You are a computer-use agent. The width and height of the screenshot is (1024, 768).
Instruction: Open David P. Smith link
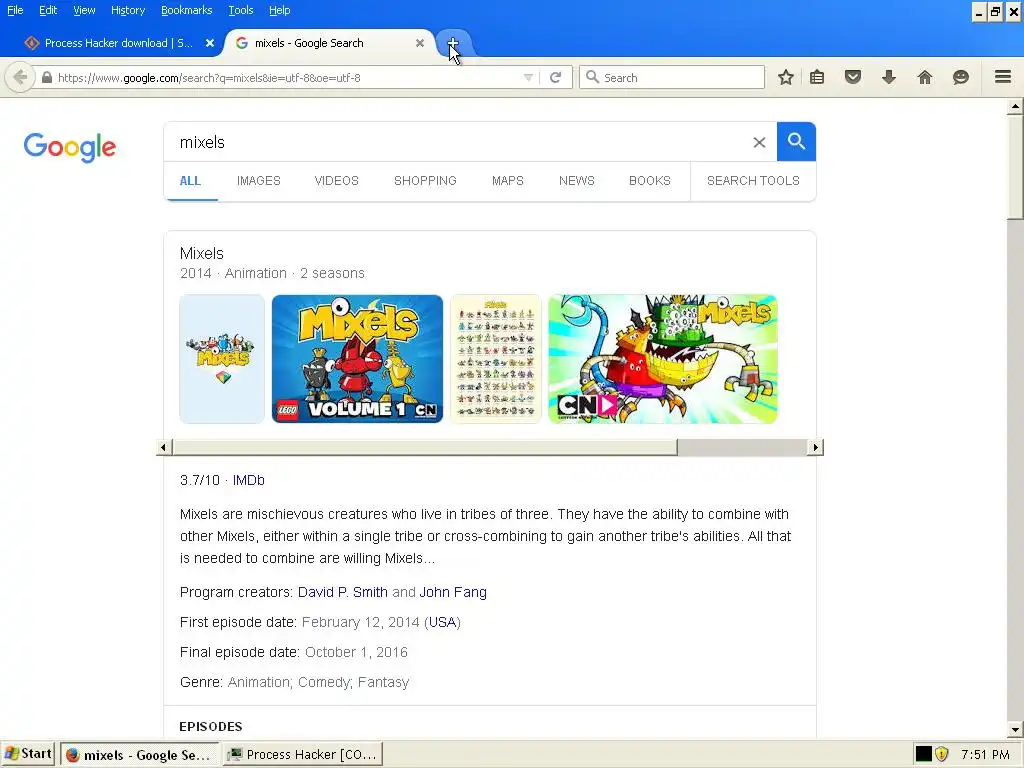coord(343,592)
